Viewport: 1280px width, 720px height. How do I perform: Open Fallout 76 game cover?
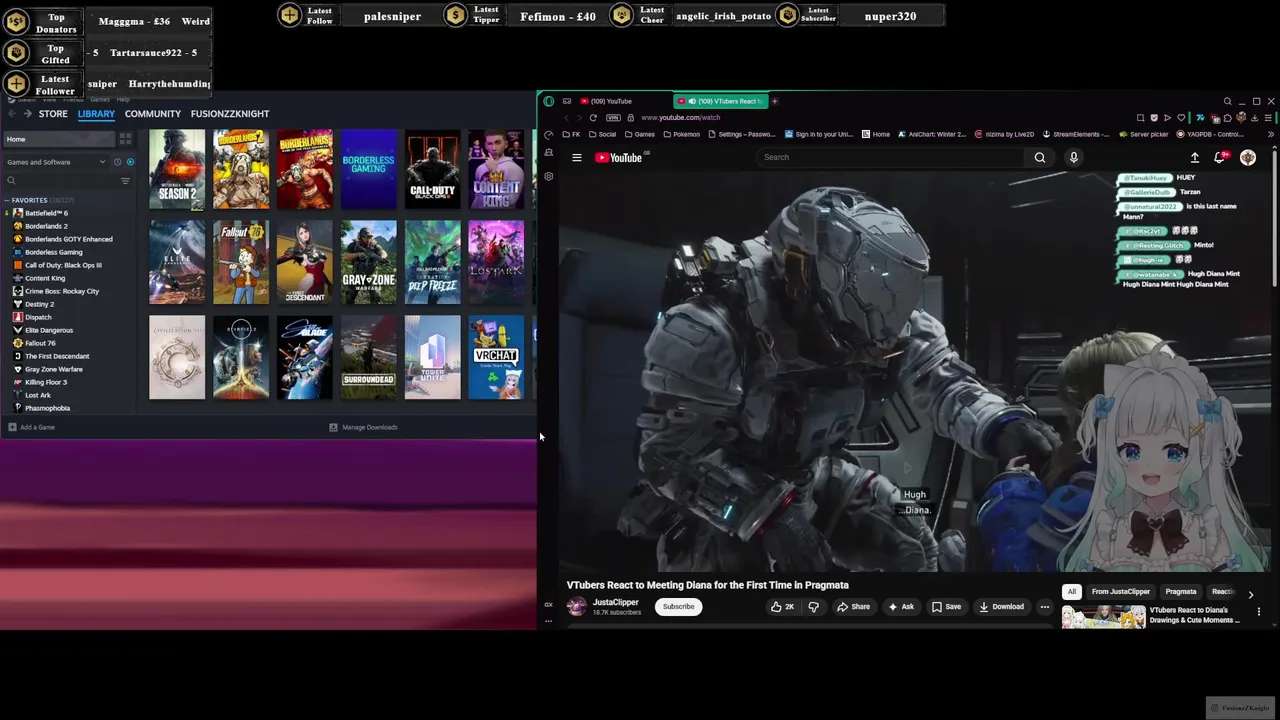click(241, 262)
